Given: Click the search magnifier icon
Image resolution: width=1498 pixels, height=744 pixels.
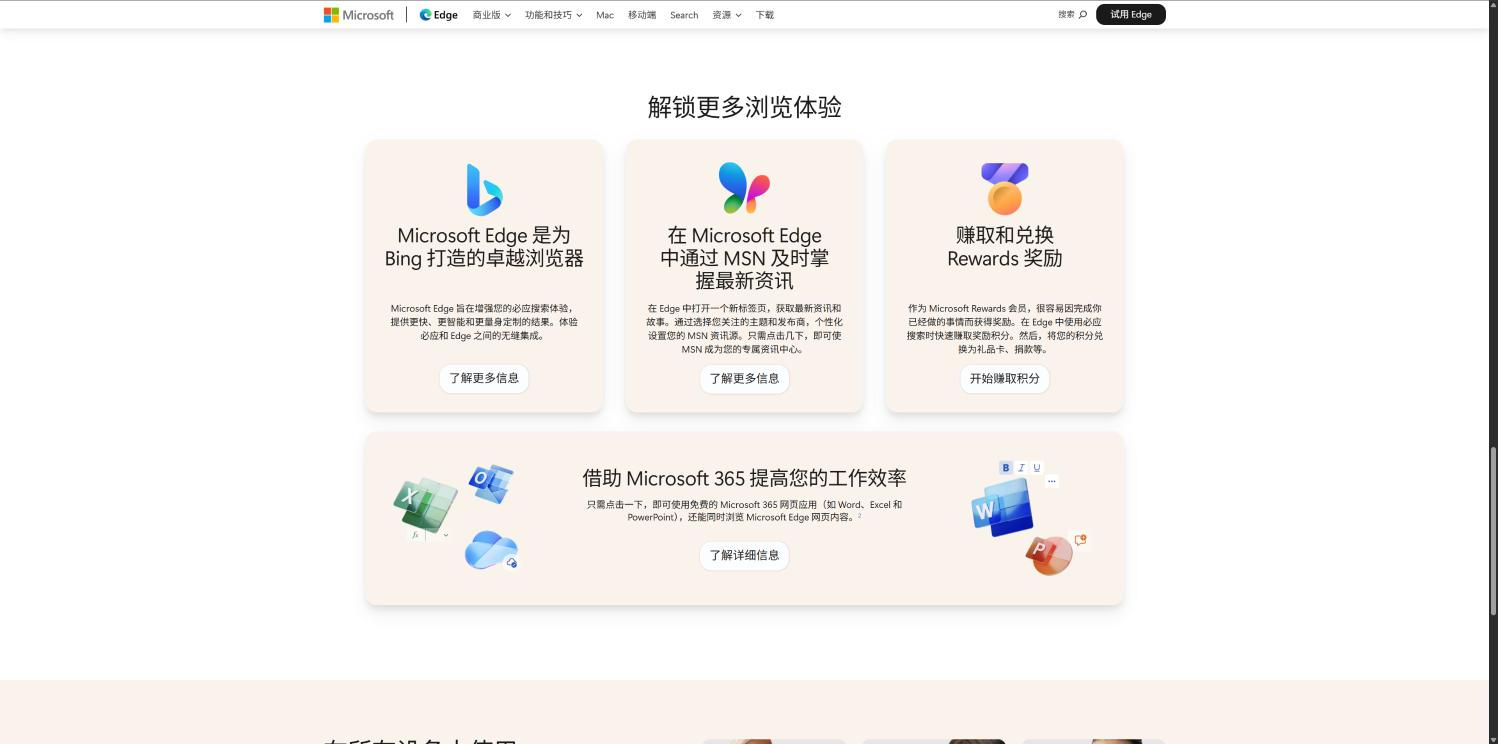Looking at the screenshot, I should coord(1083,15).
